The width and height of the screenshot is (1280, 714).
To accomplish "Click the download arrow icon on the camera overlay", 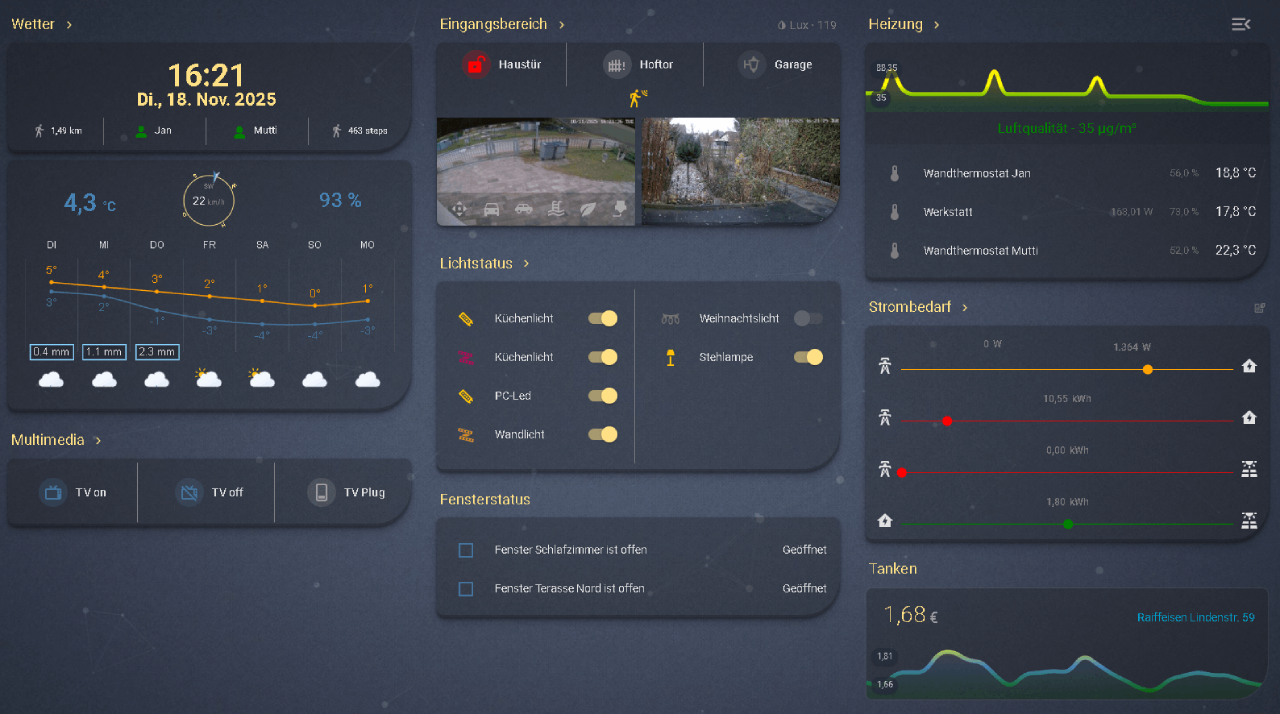I will tap(619, 209).
